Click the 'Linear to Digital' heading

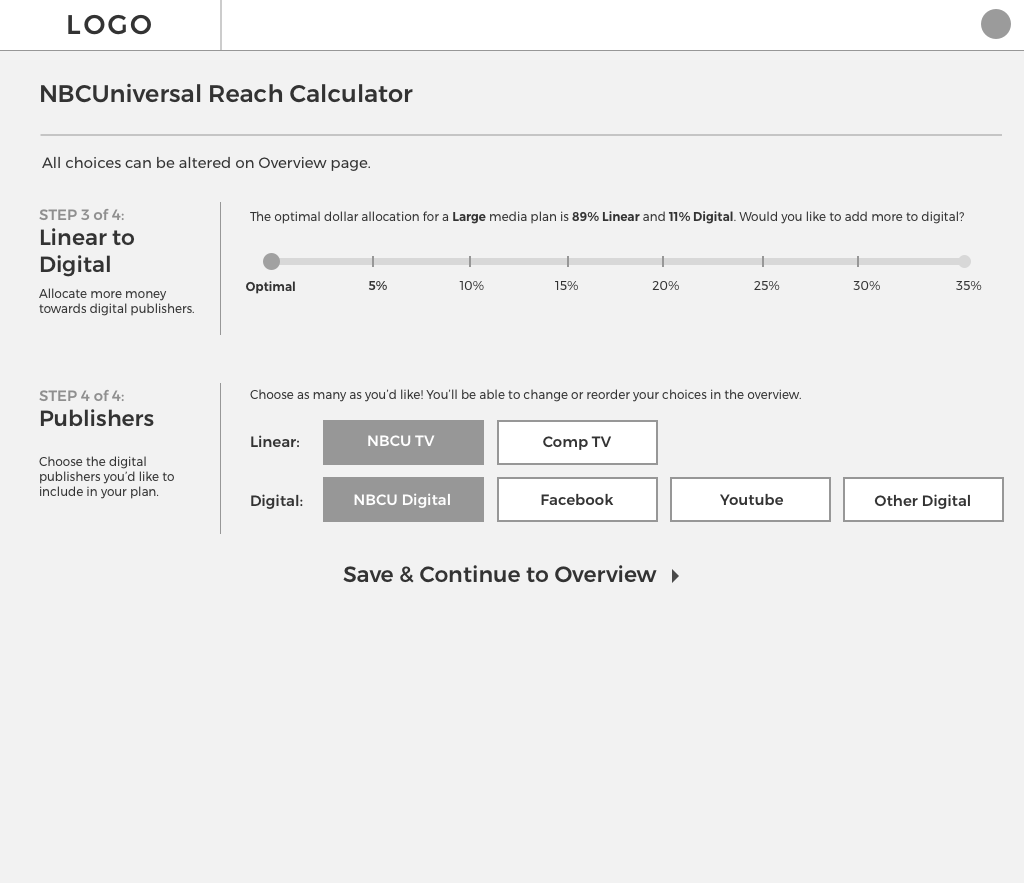point(87,251)
